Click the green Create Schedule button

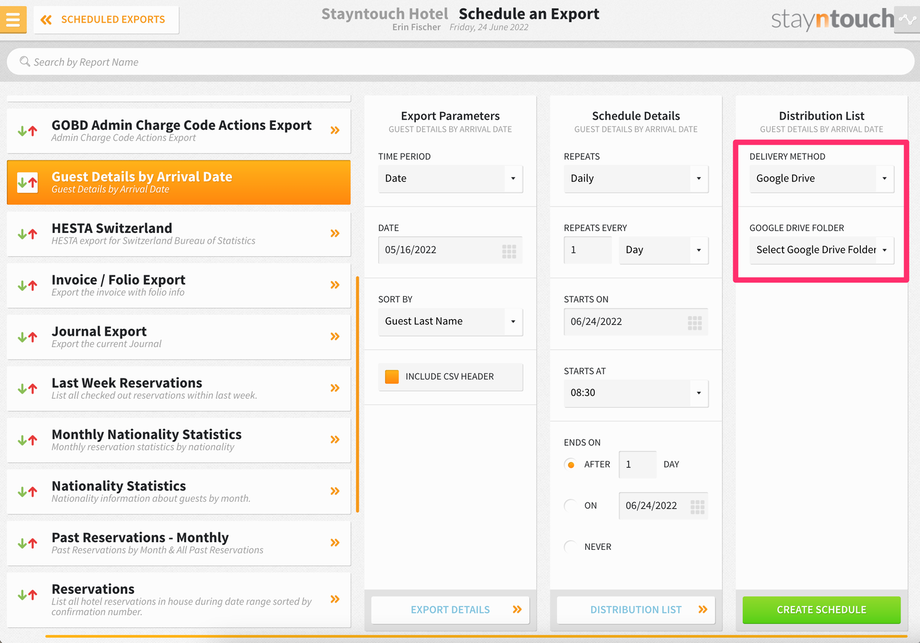[x=821, y=610]
